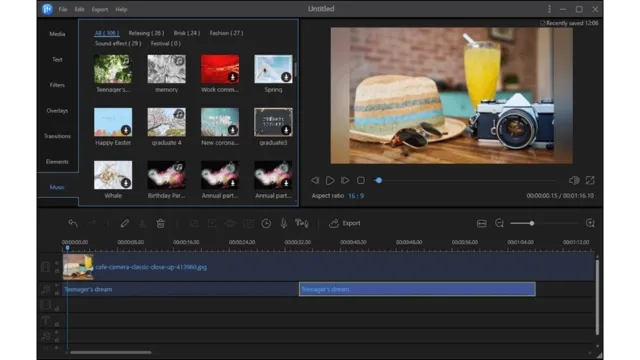Image resolution: width=640 pixels, height=360 pixels.
Task: Toggle lock on the first audio track
Action: point(57,293)
